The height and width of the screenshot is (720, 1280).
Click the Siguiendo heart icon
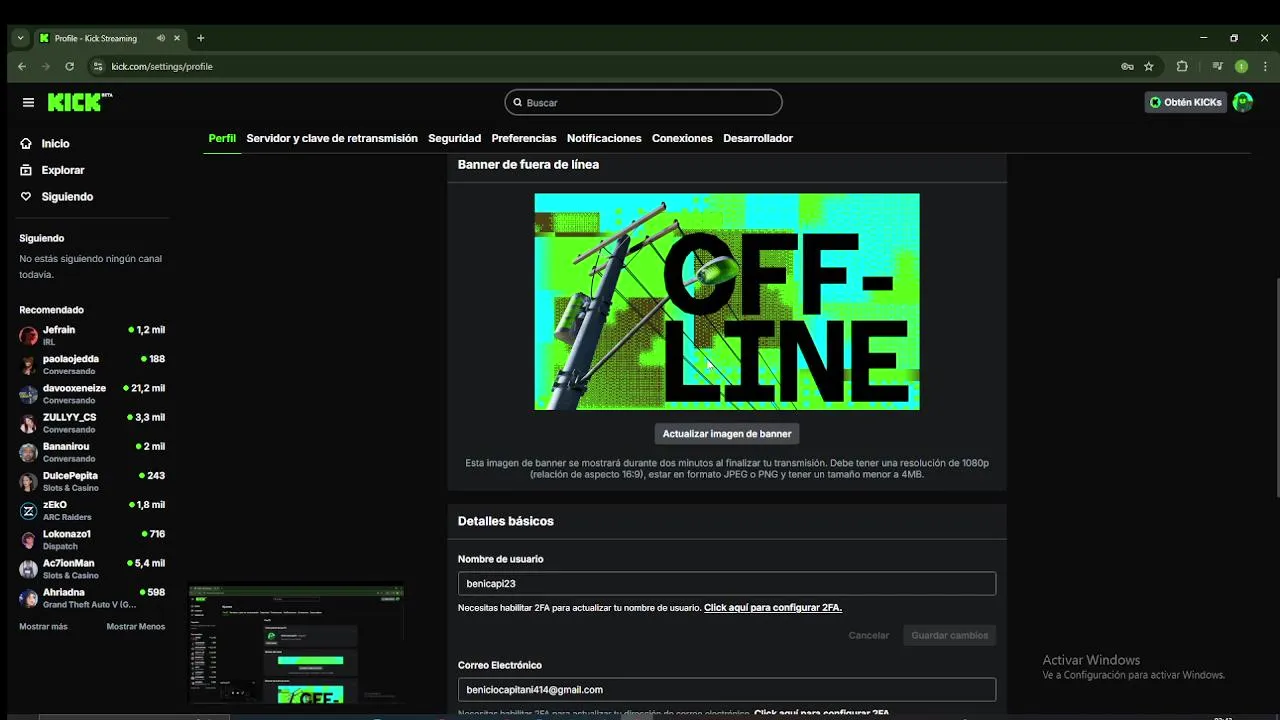coord(26,197)
